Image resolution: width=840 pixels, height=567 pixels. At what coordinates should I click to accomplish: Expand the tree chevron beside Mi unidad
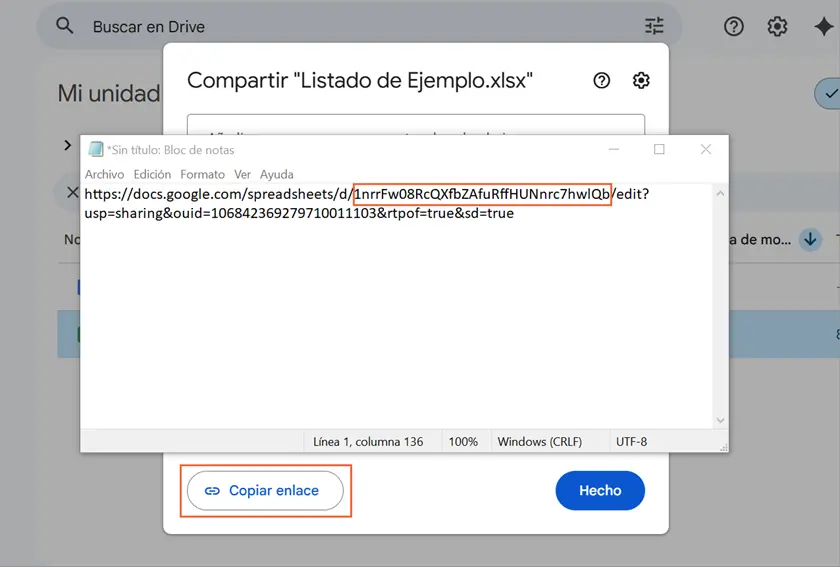(x=68, y=145)
